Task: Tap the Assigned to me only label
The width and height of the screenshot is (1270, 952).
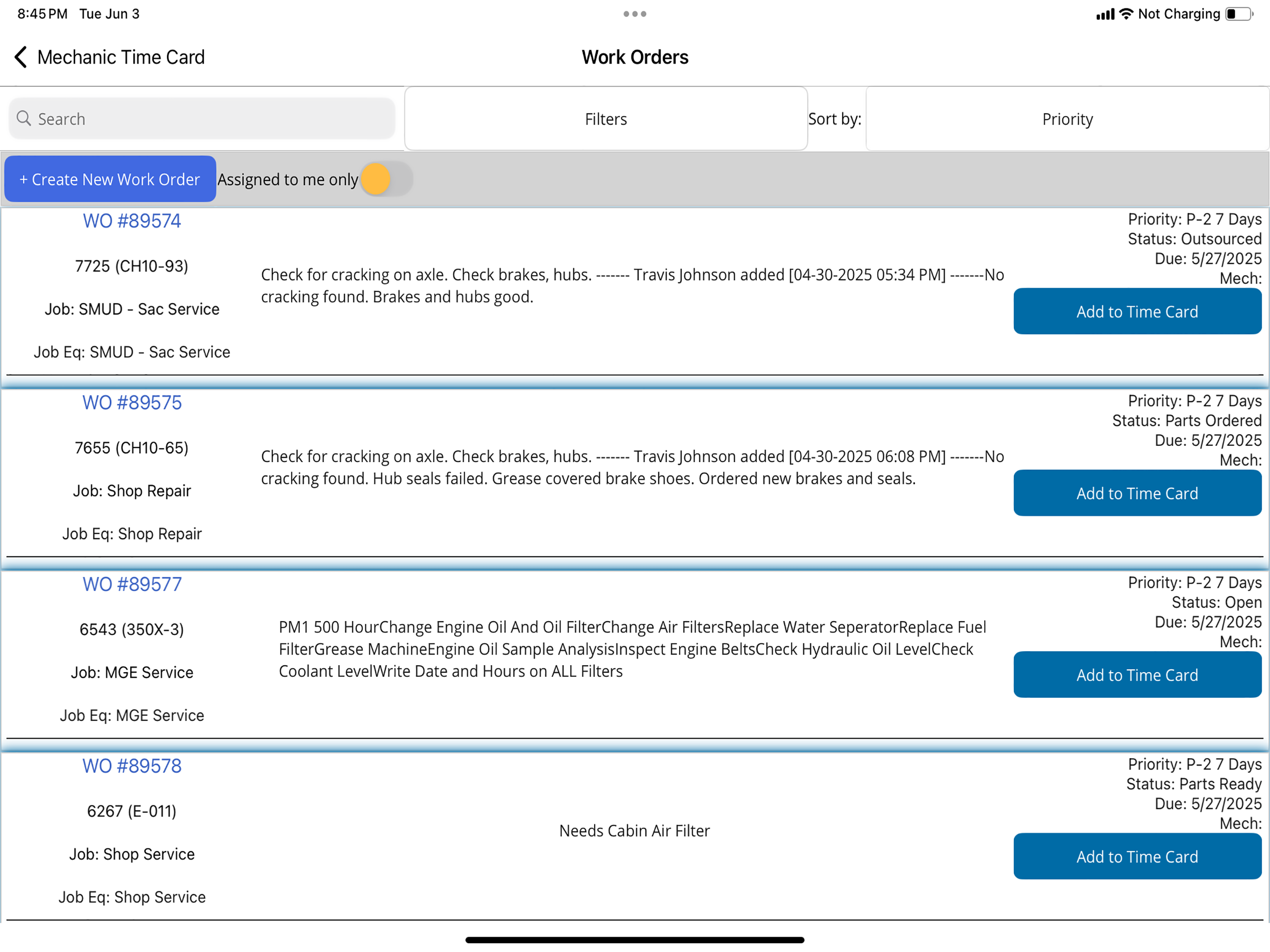Action: (288, 180)
